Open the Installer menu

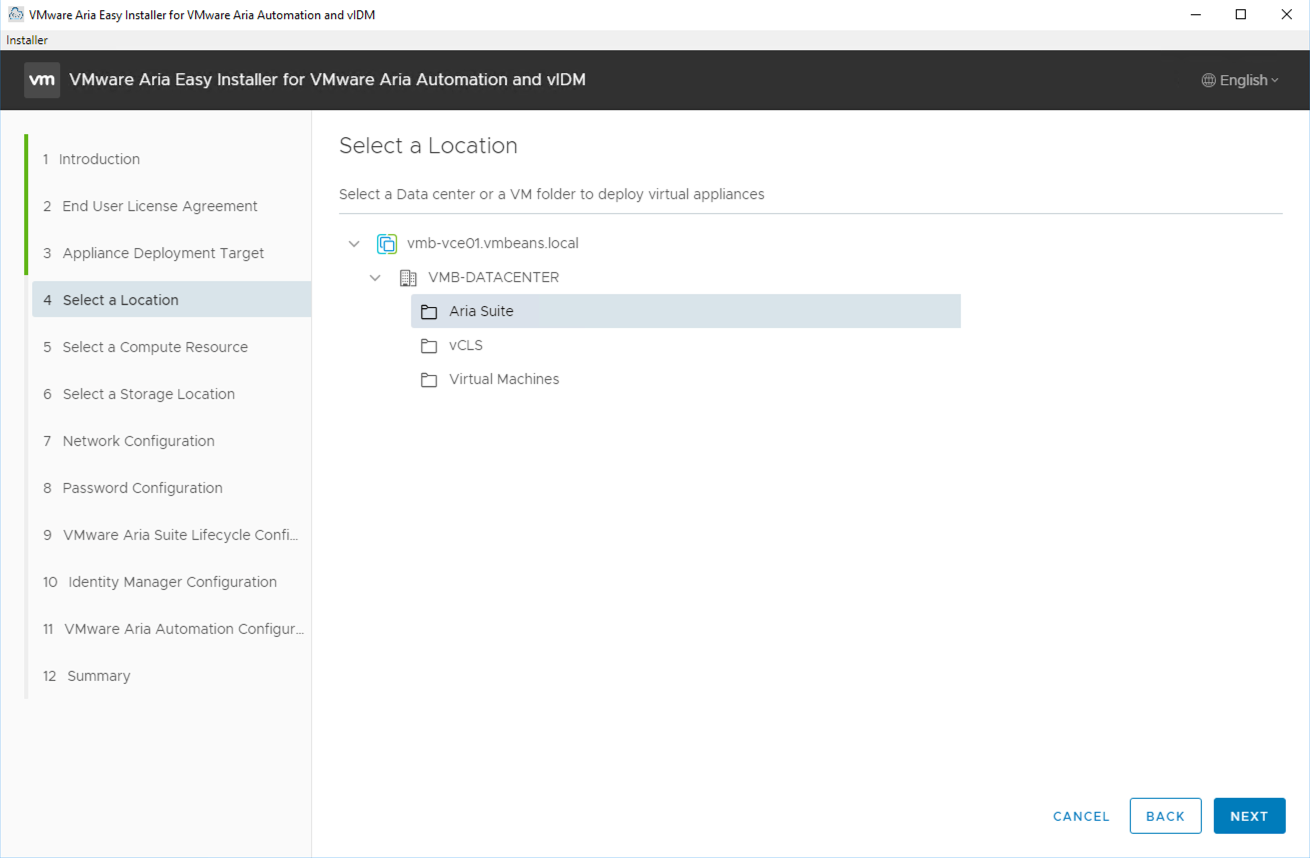point(27,40)
